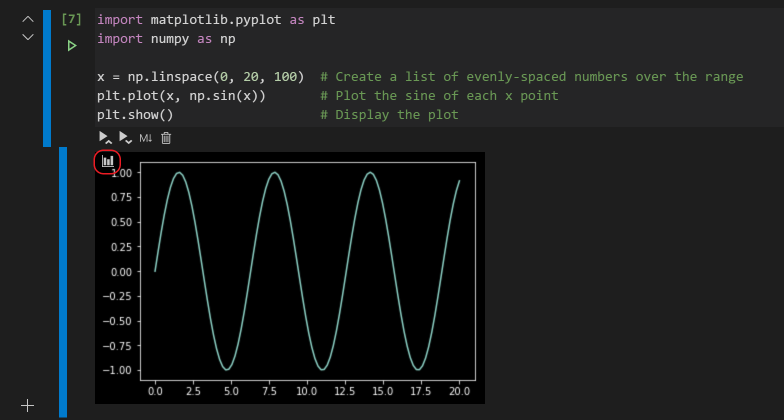Collapse cell input via blue bar beside code
The height and width of the screenshot is (420, 784).
47,78
